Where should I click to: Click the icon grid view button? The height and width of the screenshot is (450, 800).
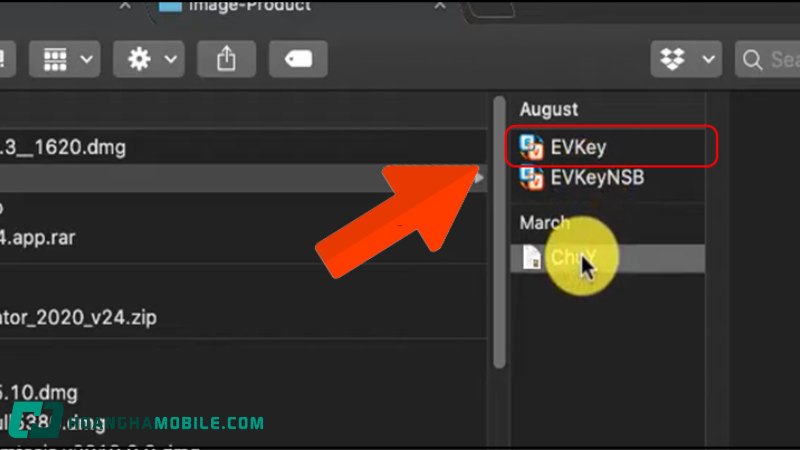click(x=55, y=59)
